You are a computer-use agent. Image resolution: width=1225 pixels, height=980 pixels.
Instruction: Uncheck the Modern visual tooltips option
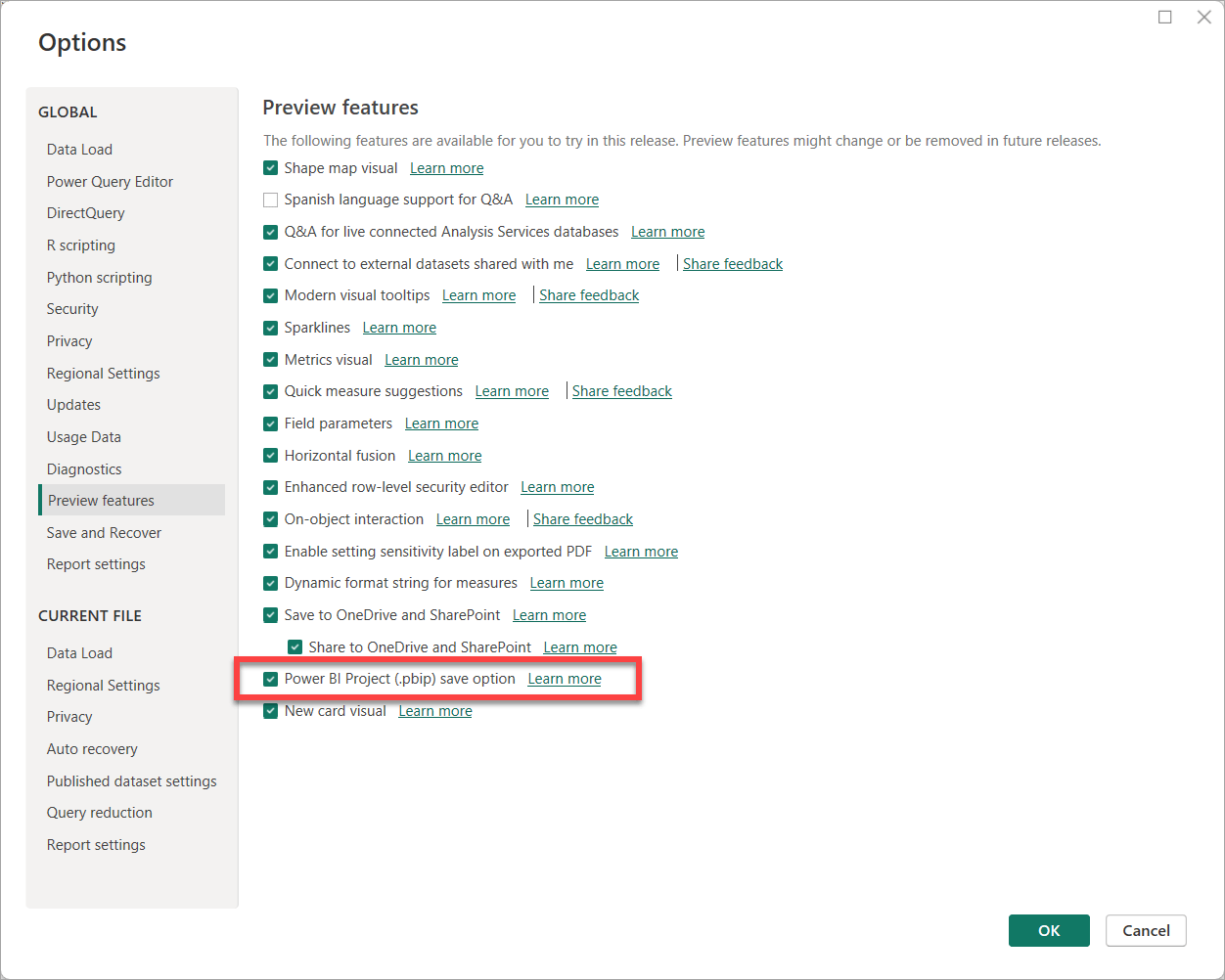[271, 295]
